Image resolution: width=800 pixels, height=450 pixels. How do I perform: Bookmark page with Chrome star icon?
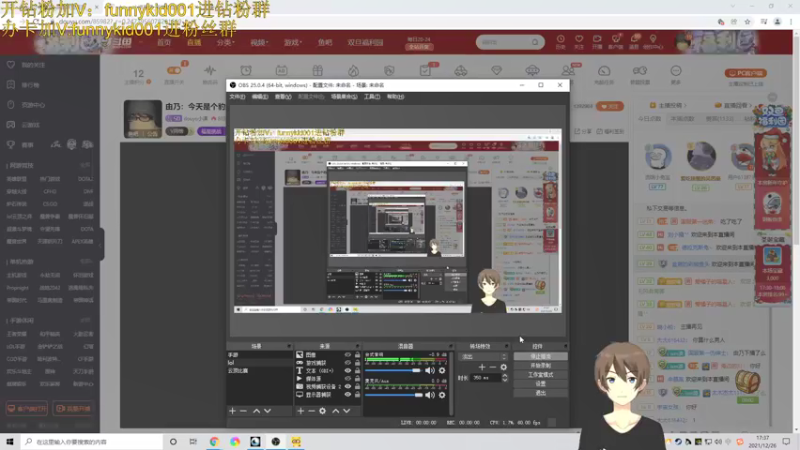pyautogui.click(x=747, y=22)
